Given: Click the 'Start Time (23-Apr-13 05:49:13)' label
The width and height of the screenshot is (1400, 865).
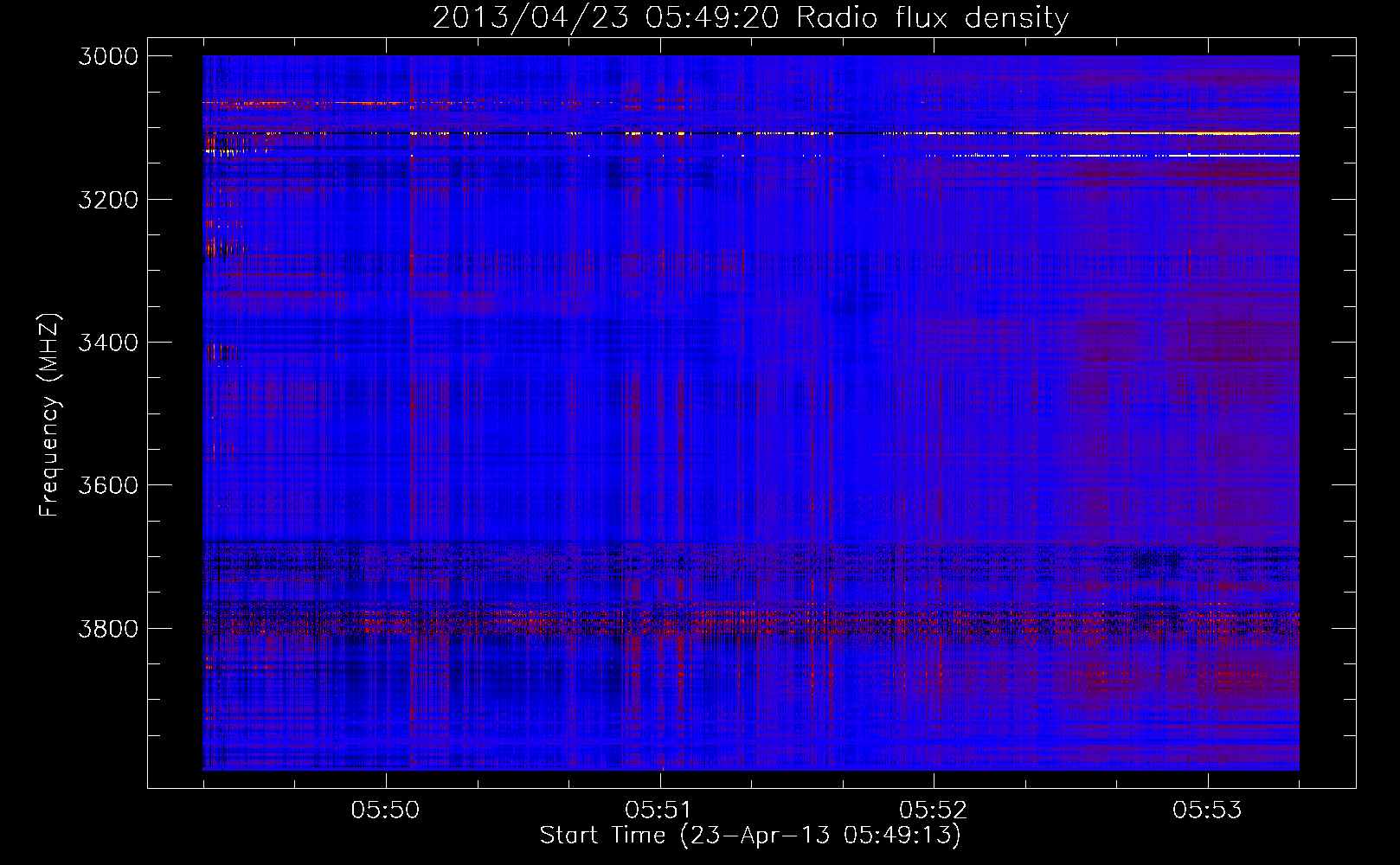Looking at the screenshot, I should point(750,836).
